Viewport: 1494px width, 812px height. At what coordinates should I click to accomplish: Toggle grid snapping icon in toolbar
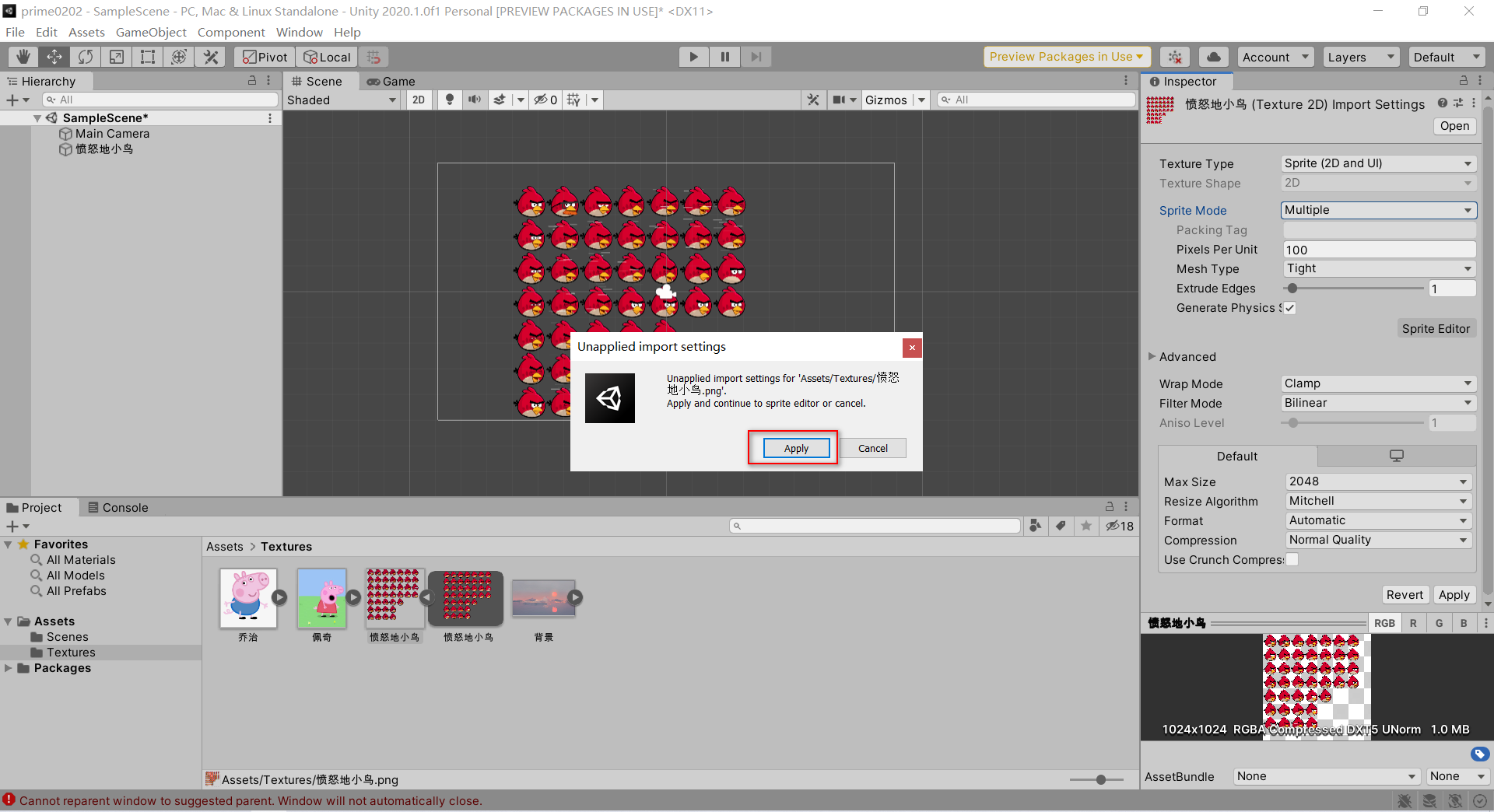pyautogui.click(x=373, y=57)
